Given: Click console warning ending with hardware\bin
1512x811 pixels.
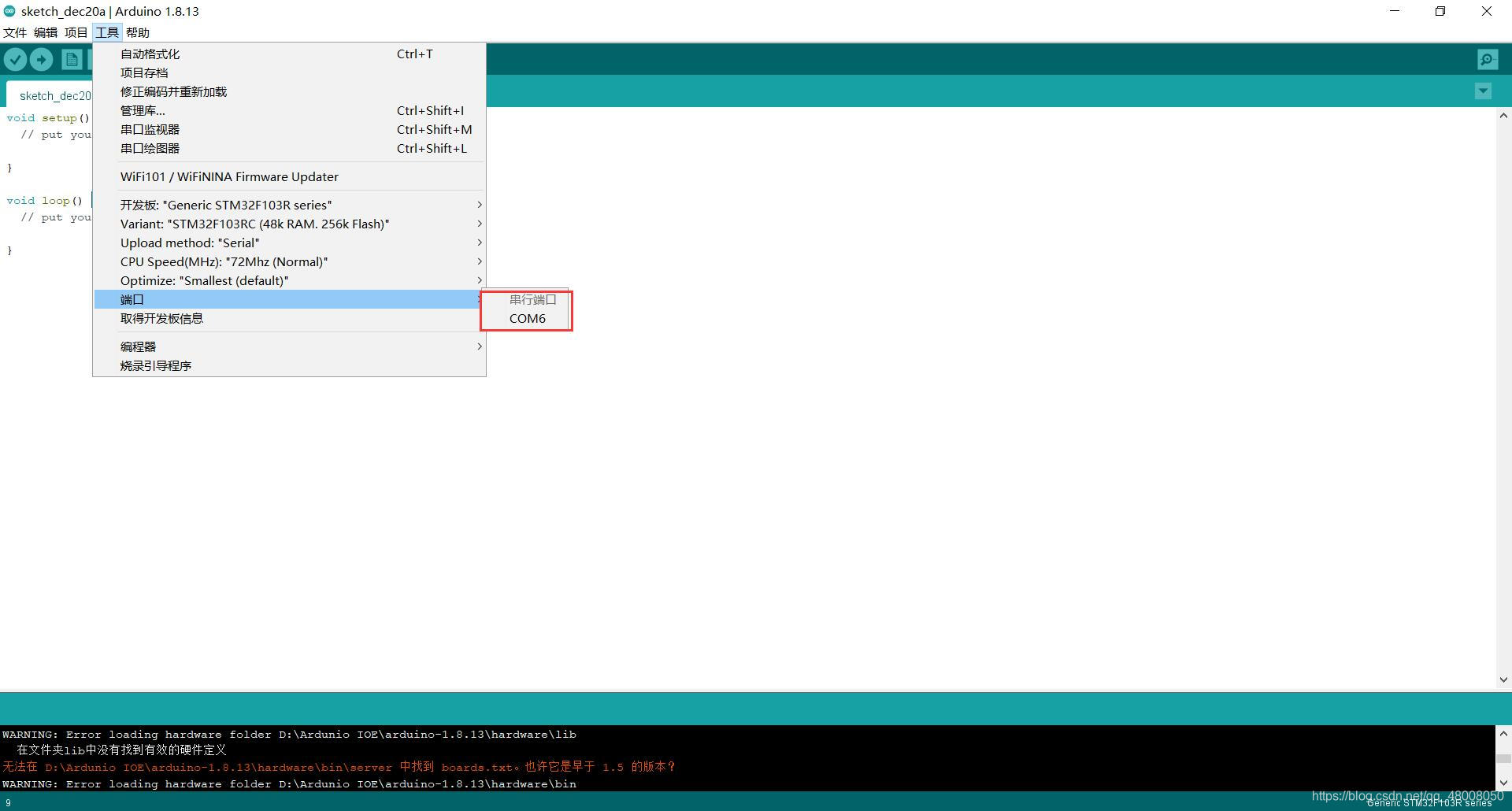Looking at the screenshot, I should (289, 784).
